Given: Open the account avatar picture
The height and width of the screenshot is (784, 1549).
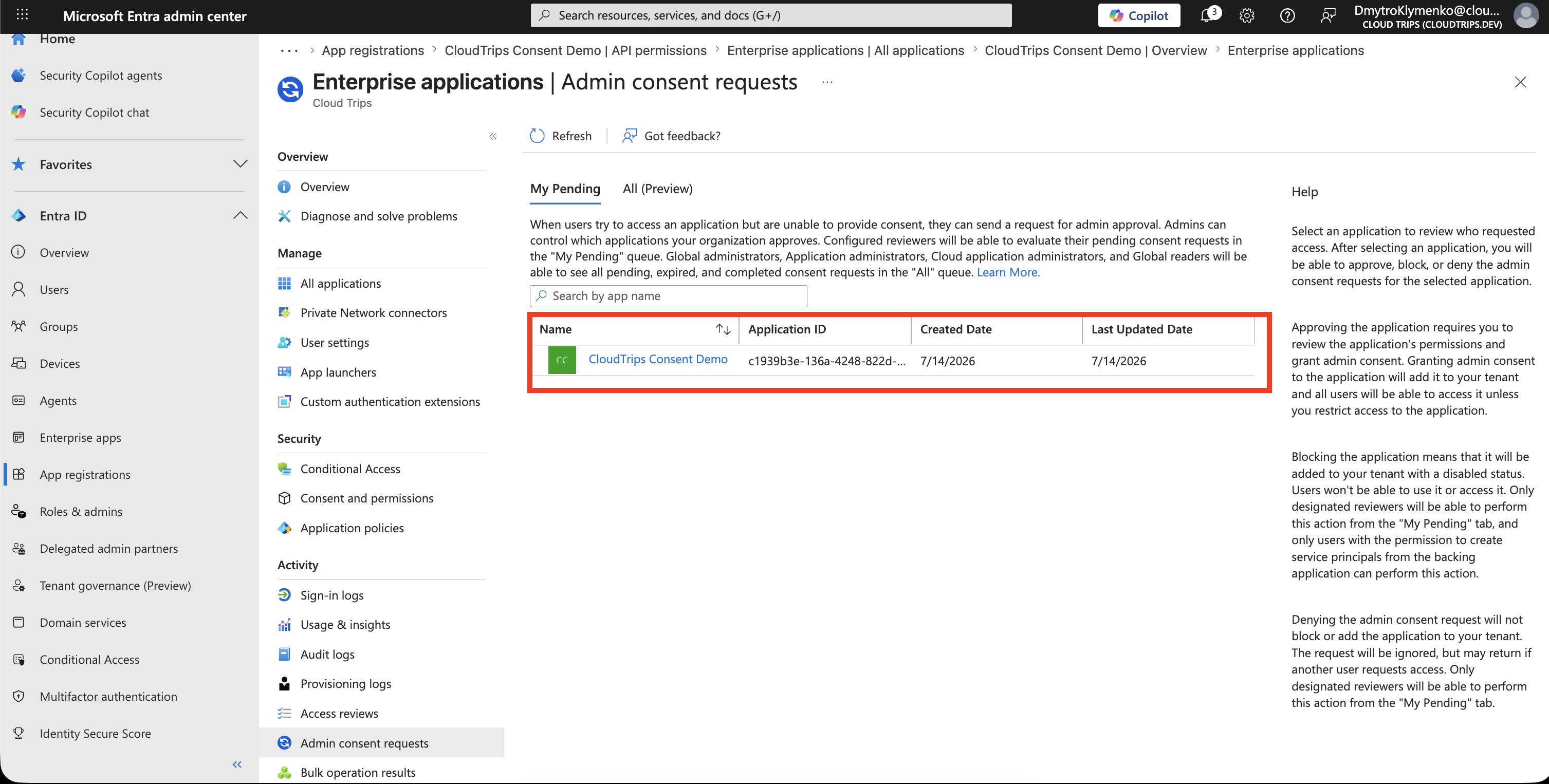Looking at the screenshot, I should pyautogui.click(x=1526, y=15).
